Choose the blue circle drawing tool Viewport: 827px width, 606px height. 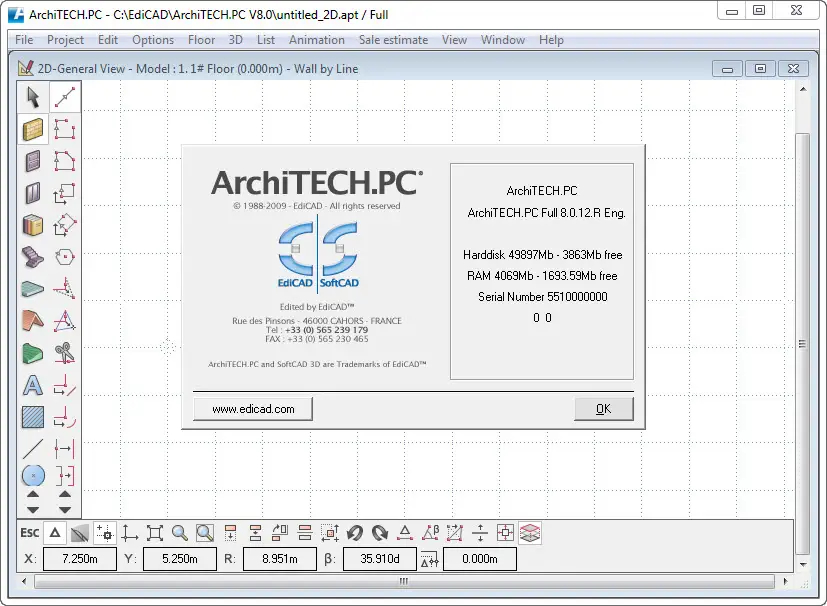pos(33,476)
